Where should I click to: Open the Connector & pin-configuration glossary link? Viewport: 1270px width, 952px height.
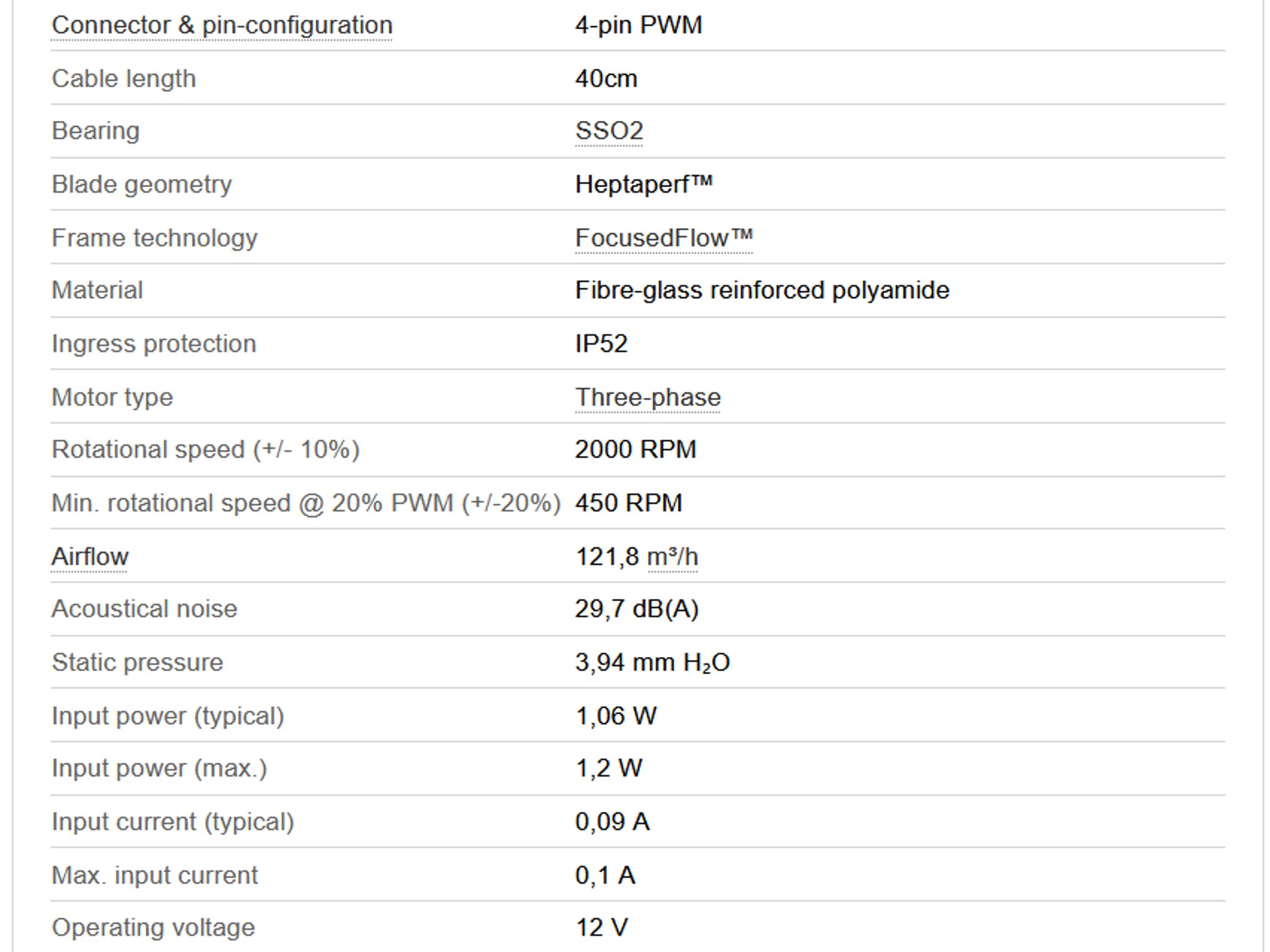(x=222, y=26)
